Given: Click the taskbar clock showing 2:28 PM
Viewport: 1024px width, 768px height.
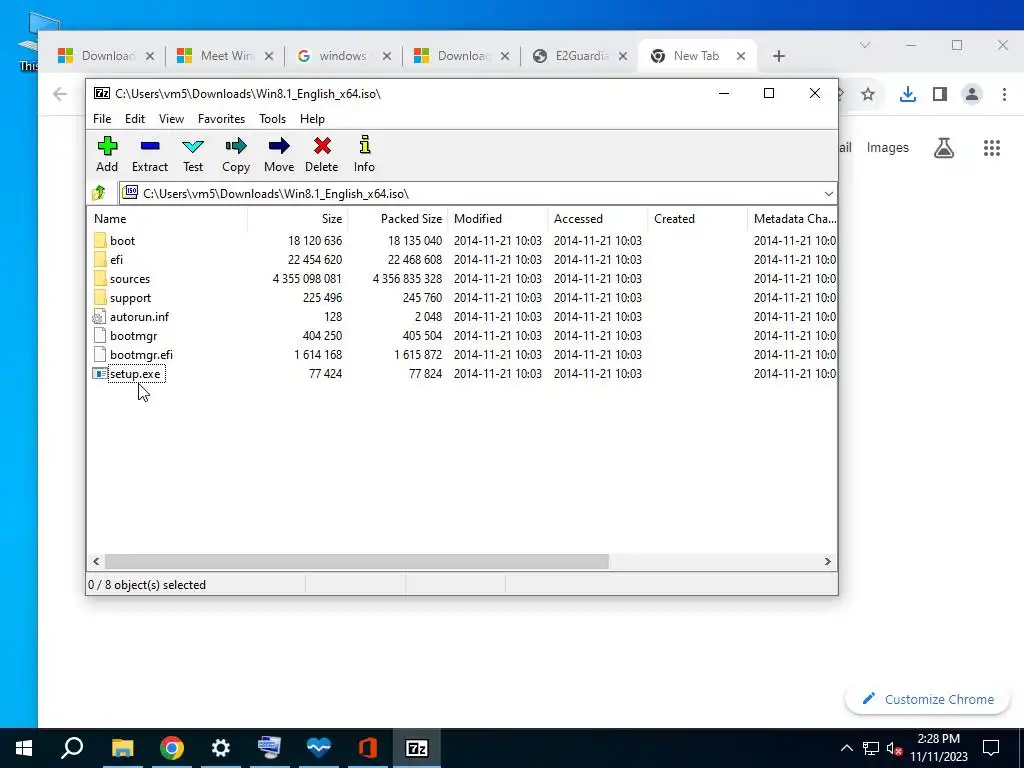Looking at the screenshot, I should point(939,748).
